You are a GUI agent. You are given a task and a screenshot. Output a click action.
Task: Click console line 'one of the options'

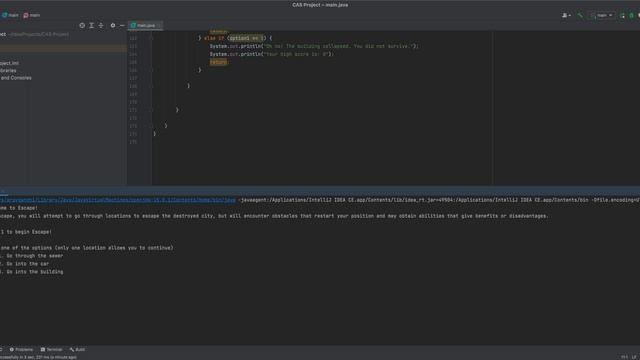pos(87,248)
